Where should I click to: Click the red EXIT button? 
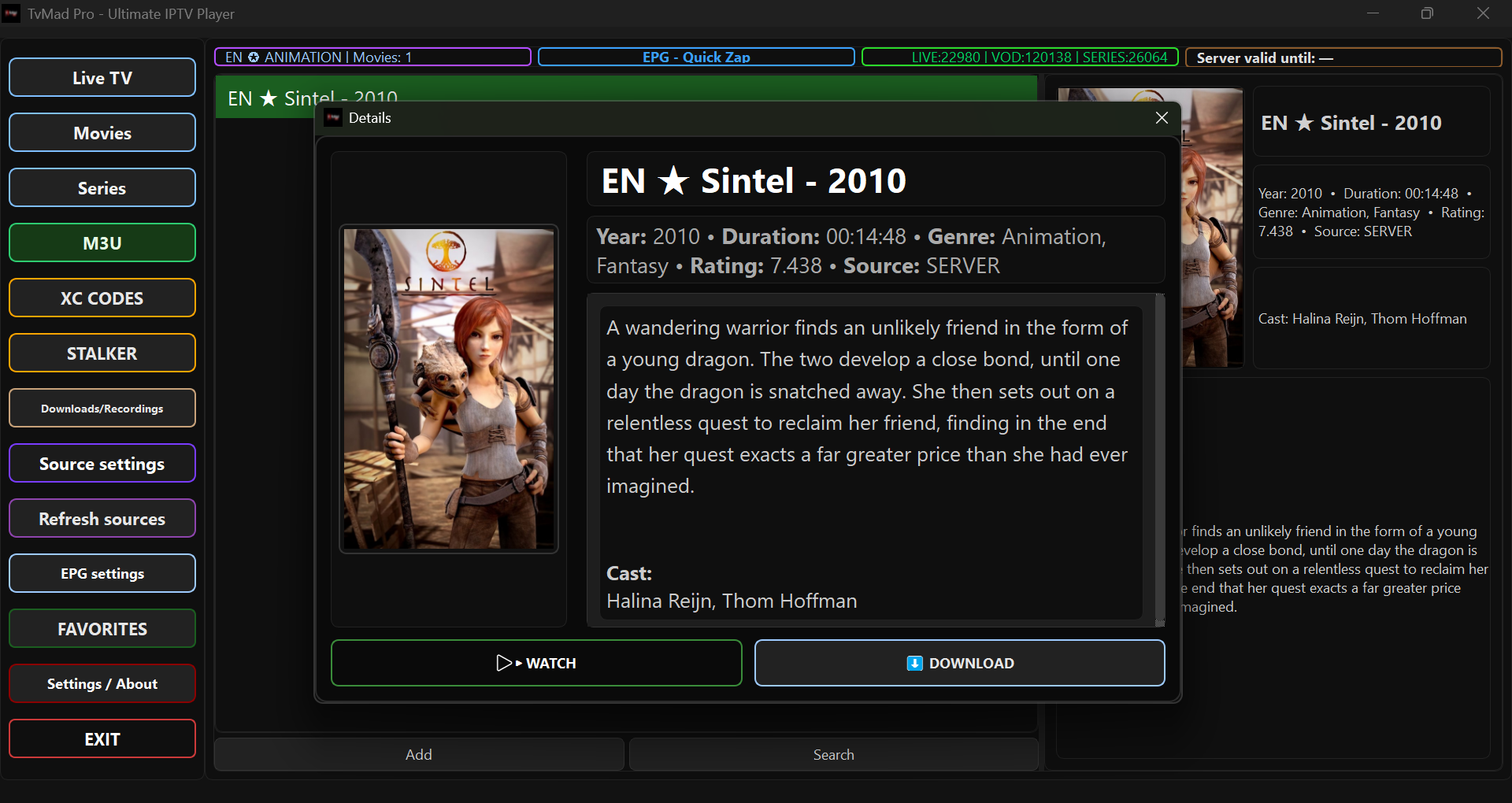coord(102,739)
